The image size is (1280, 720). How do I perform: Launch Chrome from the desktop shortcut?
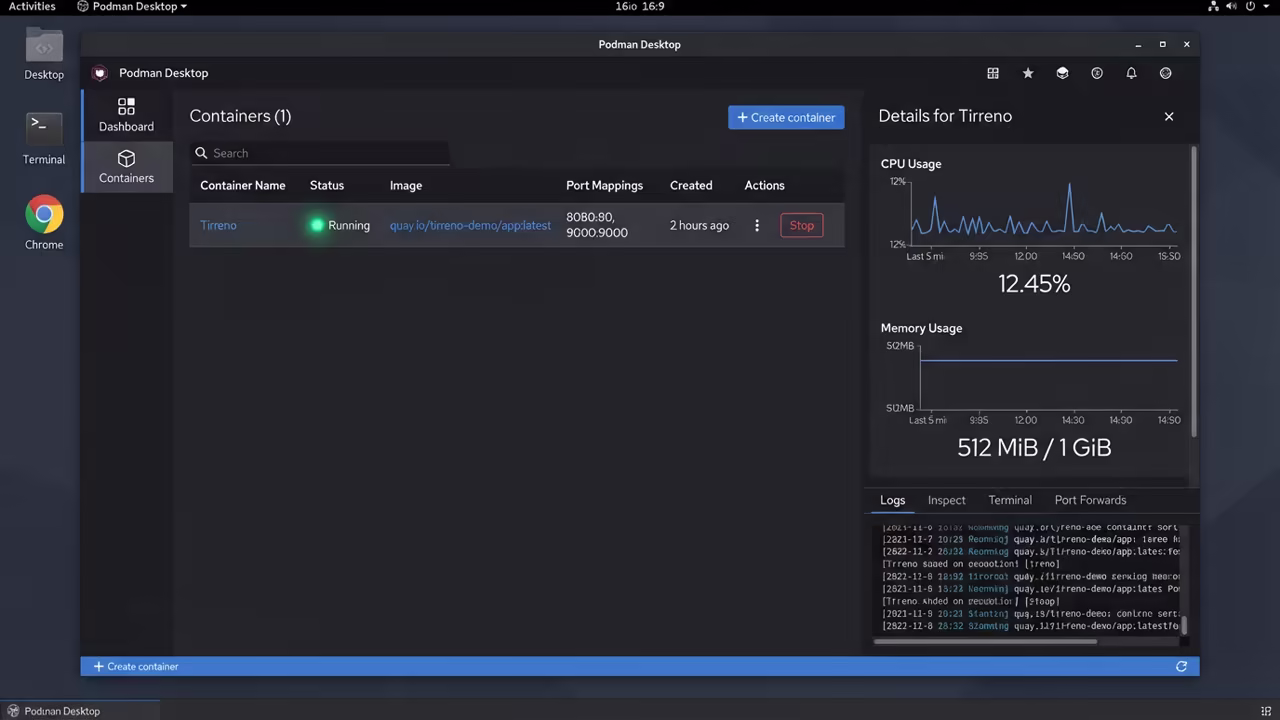[44, 224]
